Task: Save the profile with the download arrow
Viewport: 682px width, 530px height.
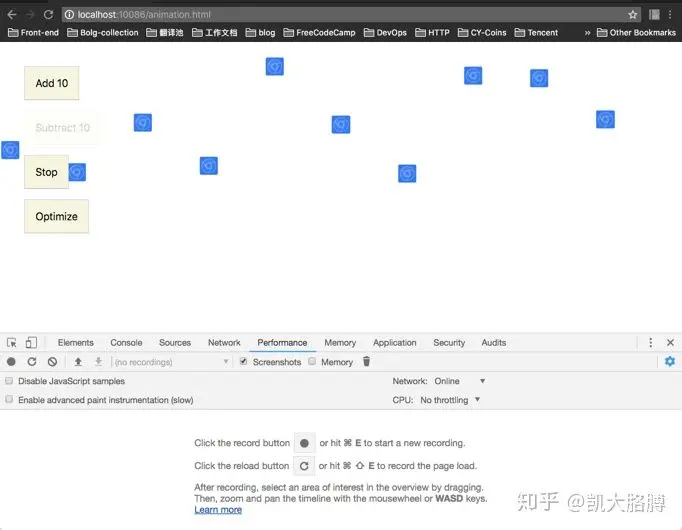Action: pyautogui.click(x=99, y=362)
